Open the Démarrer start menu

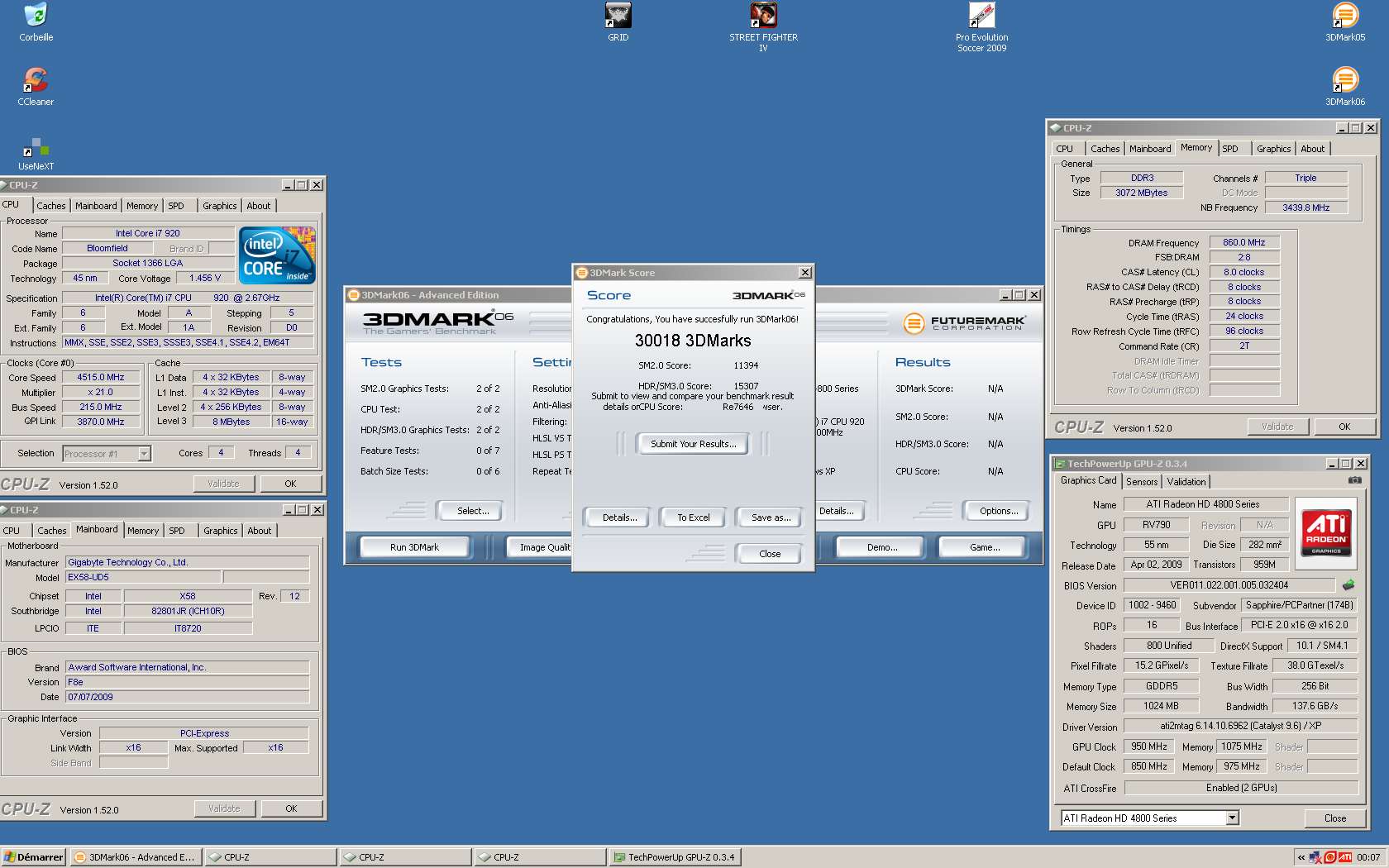[34, 857]
